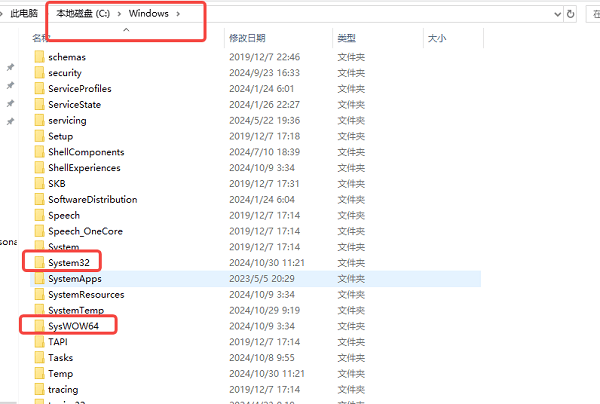Viewport: 600px width, 404px height.
Task: Sort by the 类型 column header
Action: pos(347,38)
